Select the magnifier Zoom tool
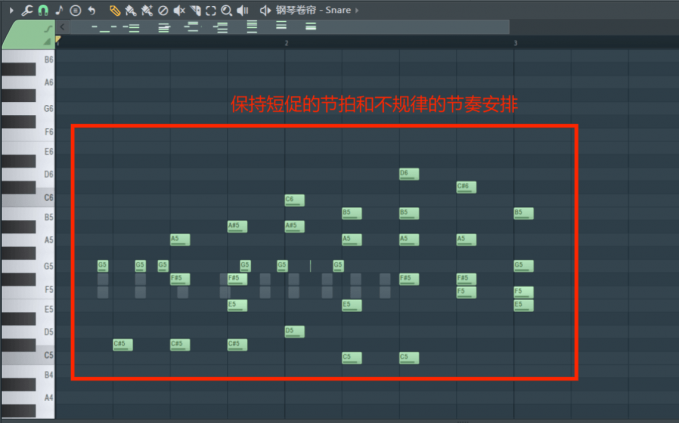679x423 pixels. click(x=226, y=10)
